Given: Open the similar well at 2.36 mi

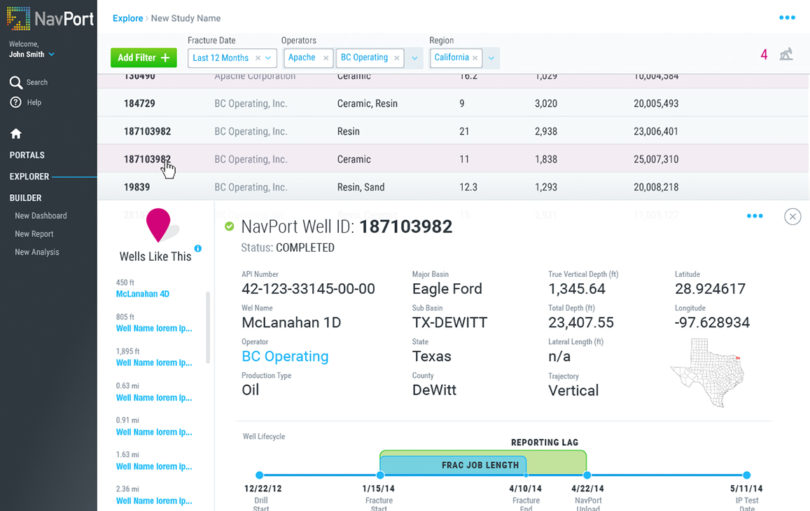Looking at the screenshot, I should point(154,501).
